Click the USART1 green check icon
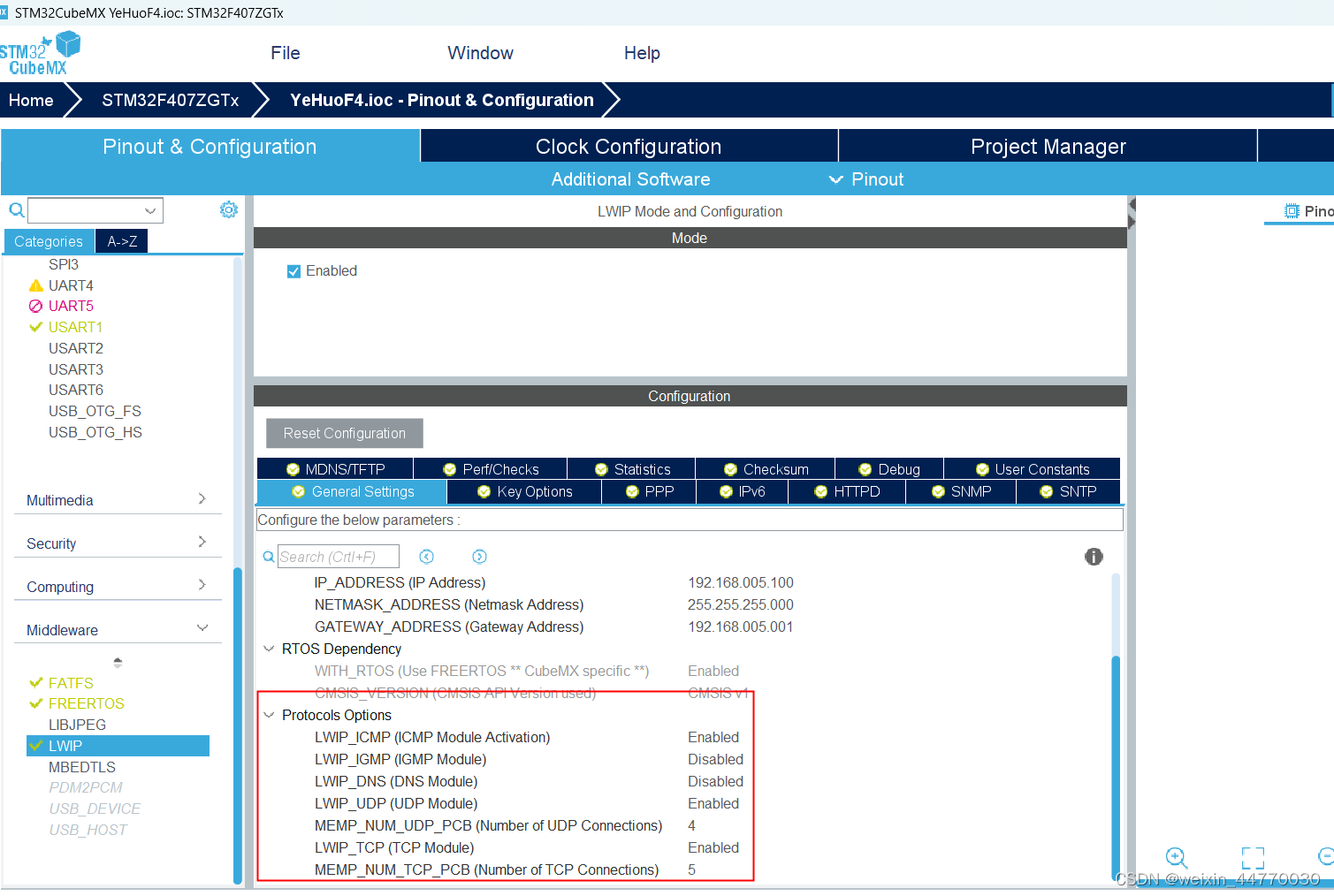Image resolution: width=1334 pixels, height=896 pixels. tap(36, 327)
